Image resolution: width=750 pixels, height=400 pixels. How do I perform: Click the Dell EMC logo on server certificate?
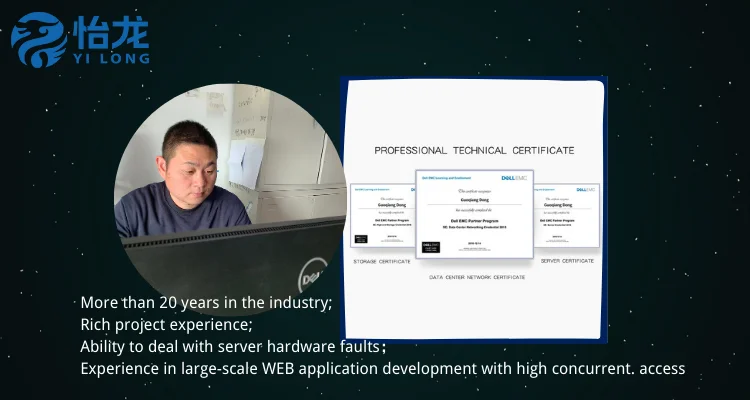click(586, 188)
